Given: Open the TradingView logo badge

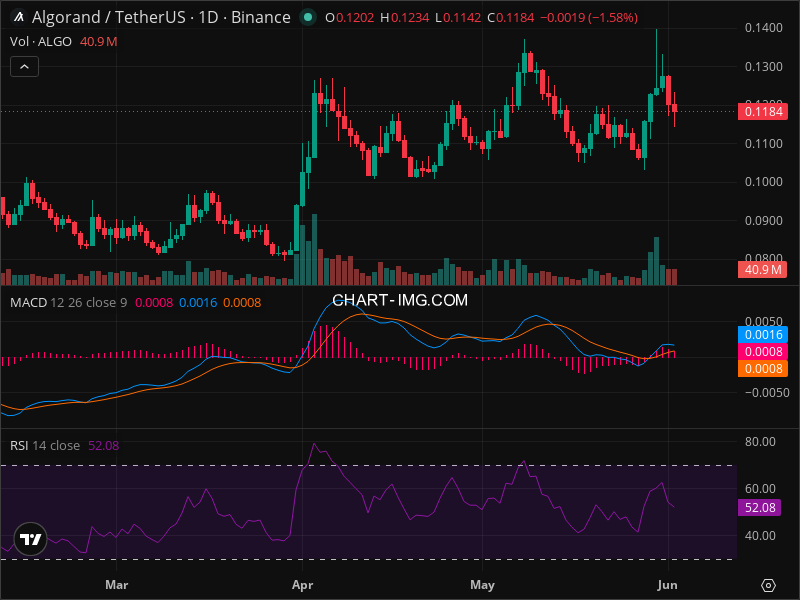Looking at the screenshot, I should (x=31, y=539).
